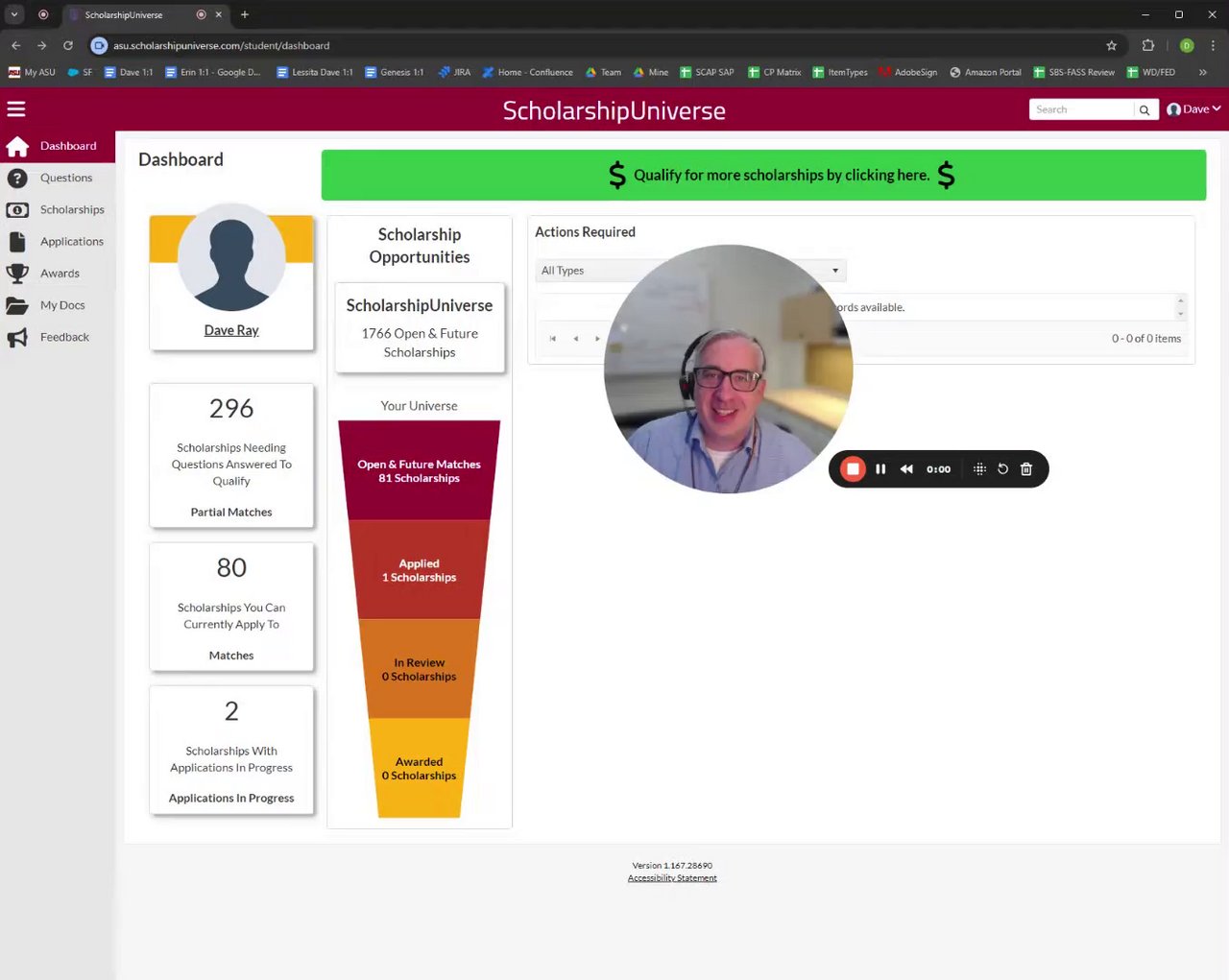Screen dimensions: 1229x980
Task: Go to previous page in Actions Required pager
Action: tap(575, 338)
